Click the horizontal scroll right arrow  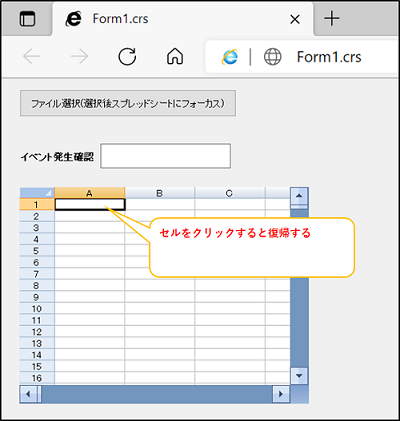(x=281, y=394)
